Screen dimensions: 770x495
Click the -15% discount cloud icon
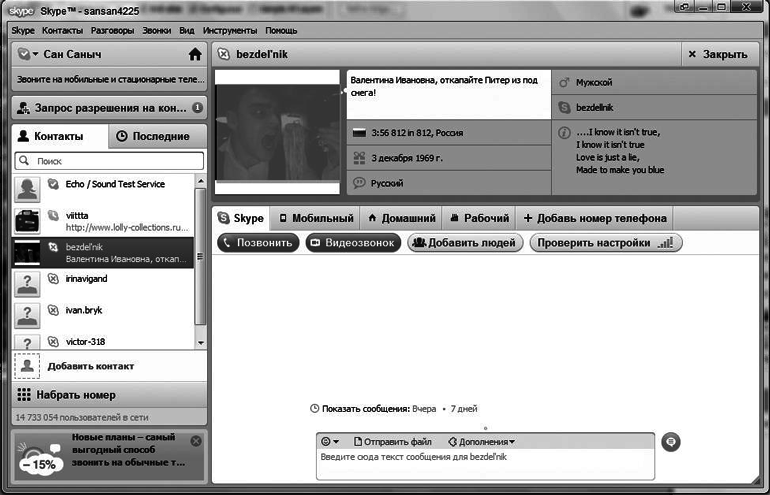[x=37, y=458]
